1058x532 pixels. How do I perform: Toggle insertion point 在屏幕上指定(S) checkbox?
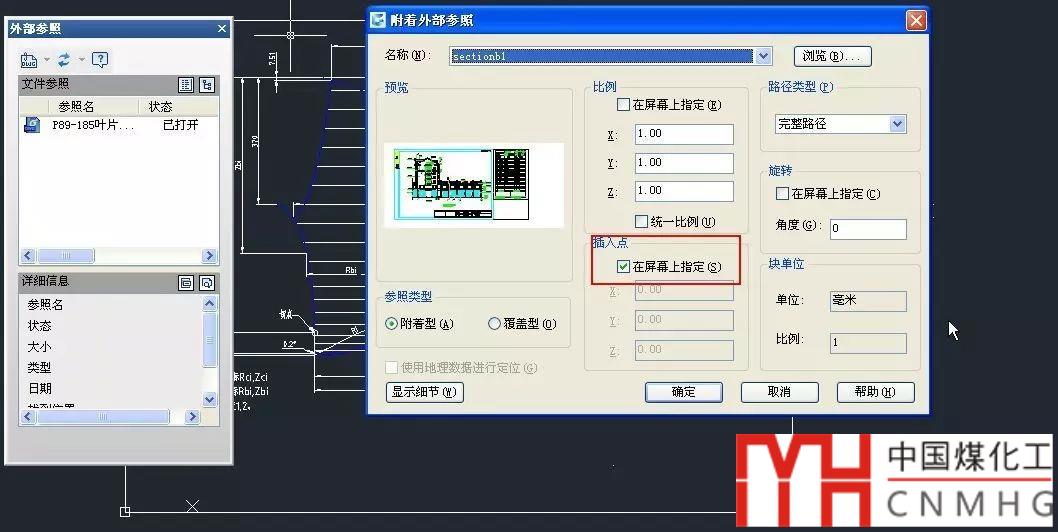pyautogui.click(x=623, y=267)
